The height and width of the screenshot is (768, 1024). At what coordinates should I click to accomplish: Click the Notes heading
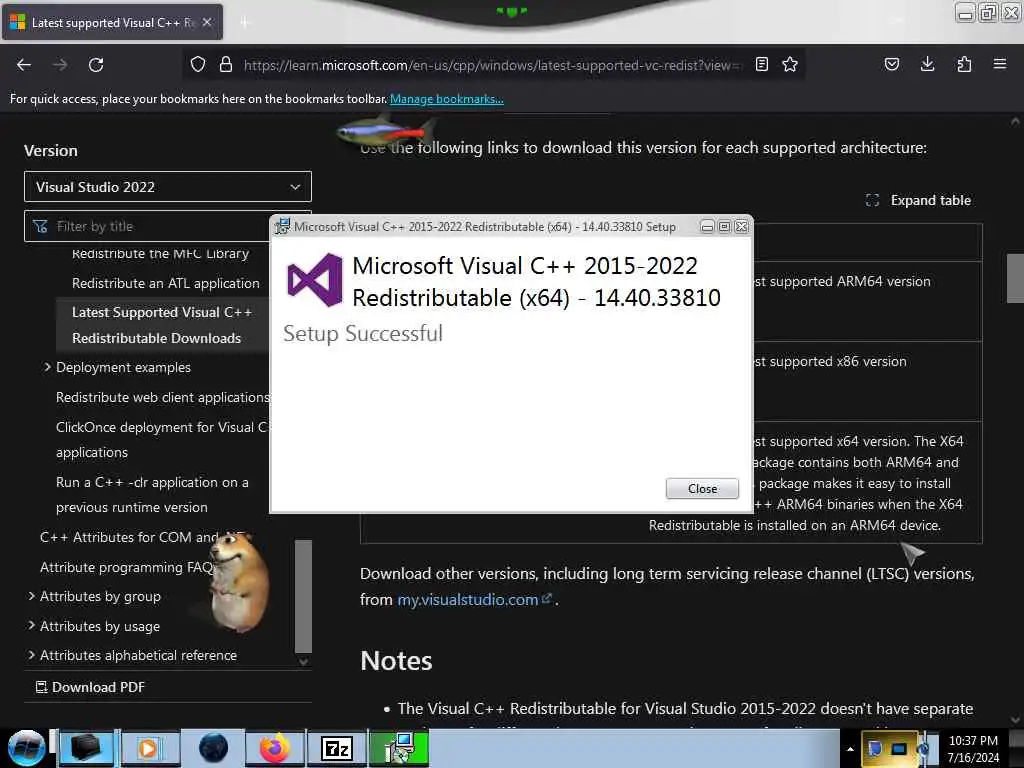[396, 661]
